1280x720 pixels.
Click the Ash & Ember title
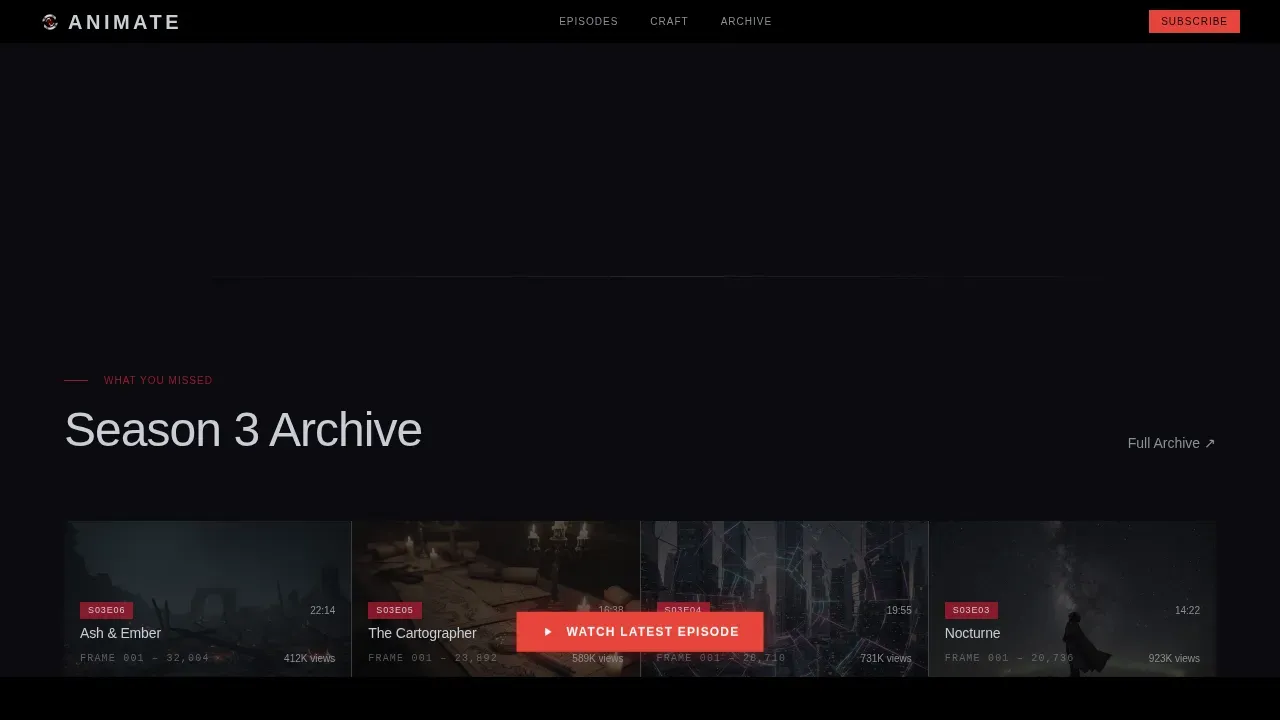(x=120, y=633)
